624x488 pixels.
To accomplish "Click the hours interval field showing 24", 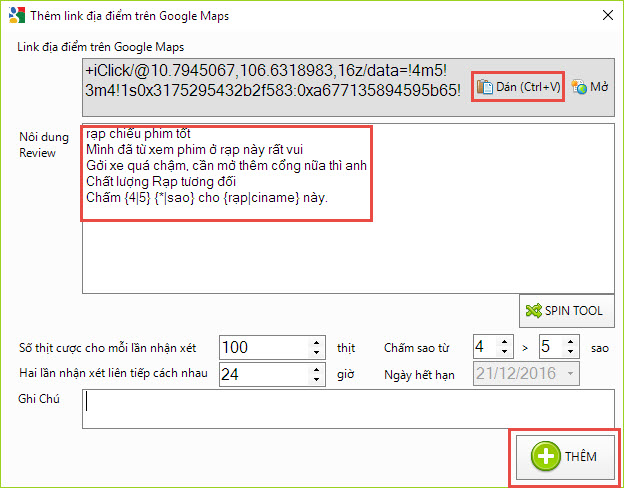I will coord(264,374).
